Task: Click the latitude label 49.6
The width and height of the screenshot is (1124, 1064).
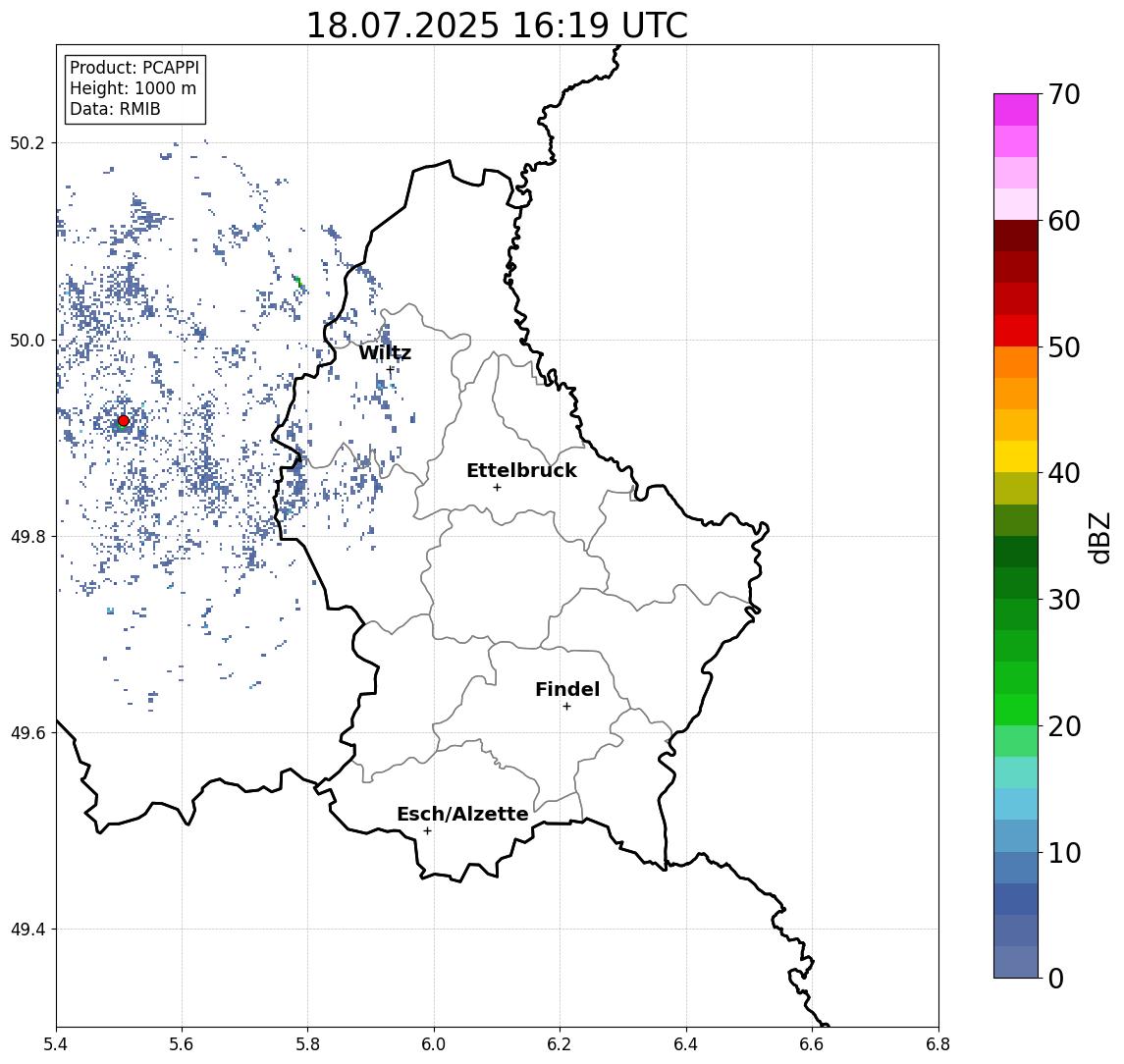Action: pos(27,733)
